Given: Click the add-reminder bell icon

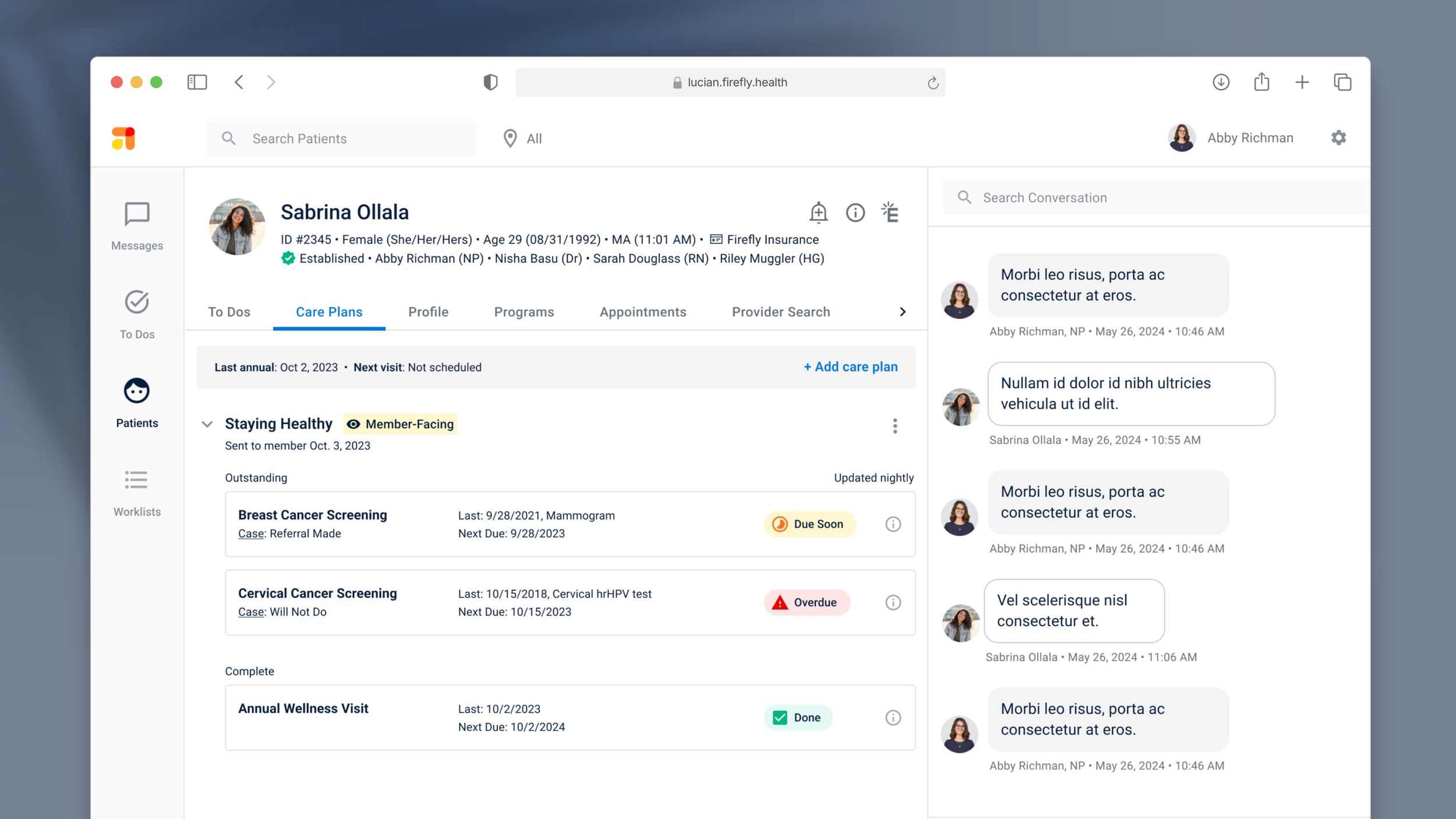Looking at the screenshot, I should 818,213.
